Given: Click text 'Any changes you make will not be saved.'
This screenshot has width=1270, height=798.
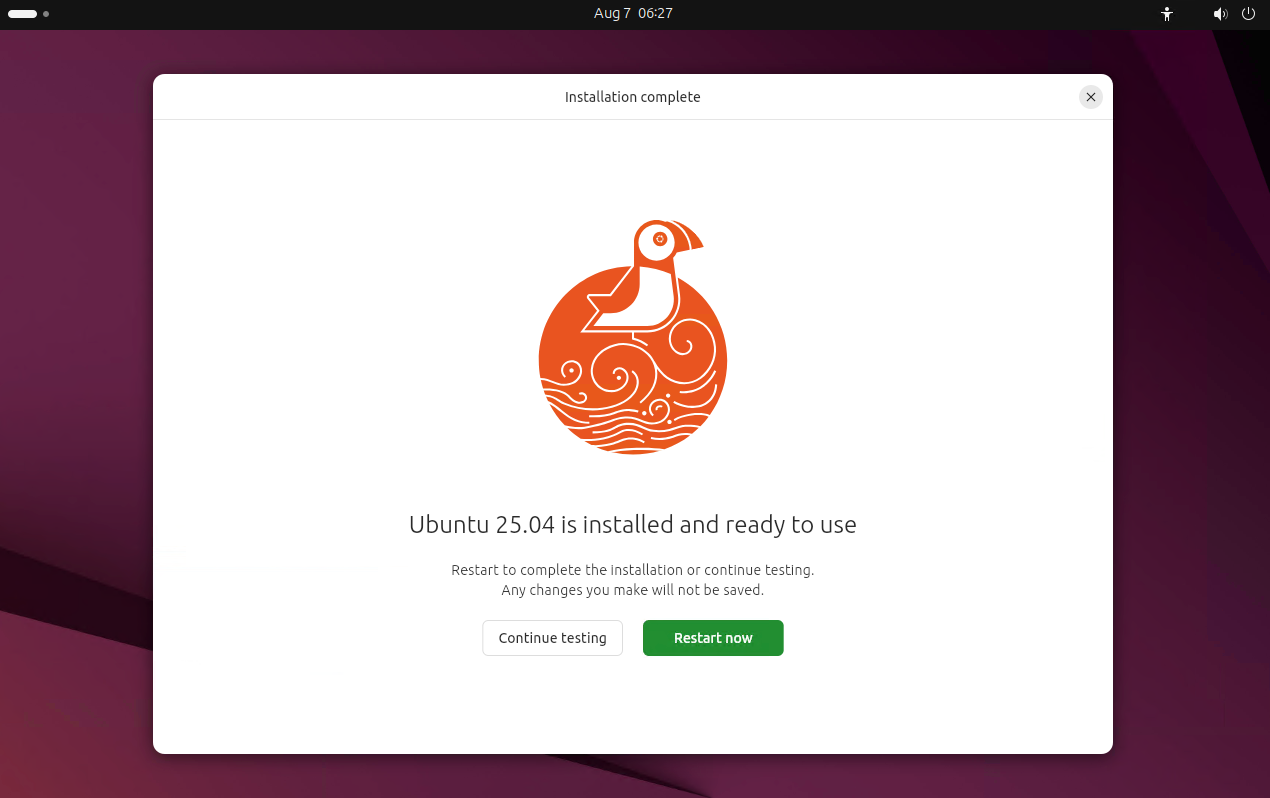Looking at the screenshot, I should click(x=633, y=590).
